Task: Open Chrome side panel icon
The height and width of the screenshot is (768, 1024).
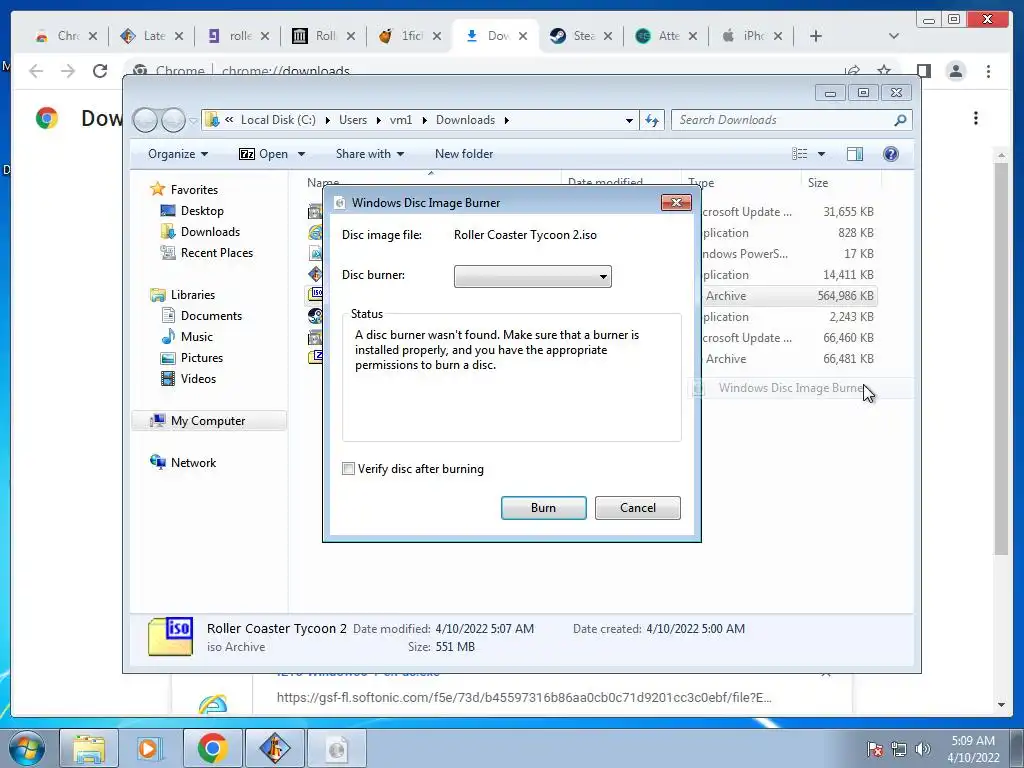Action: click(923, 71)
